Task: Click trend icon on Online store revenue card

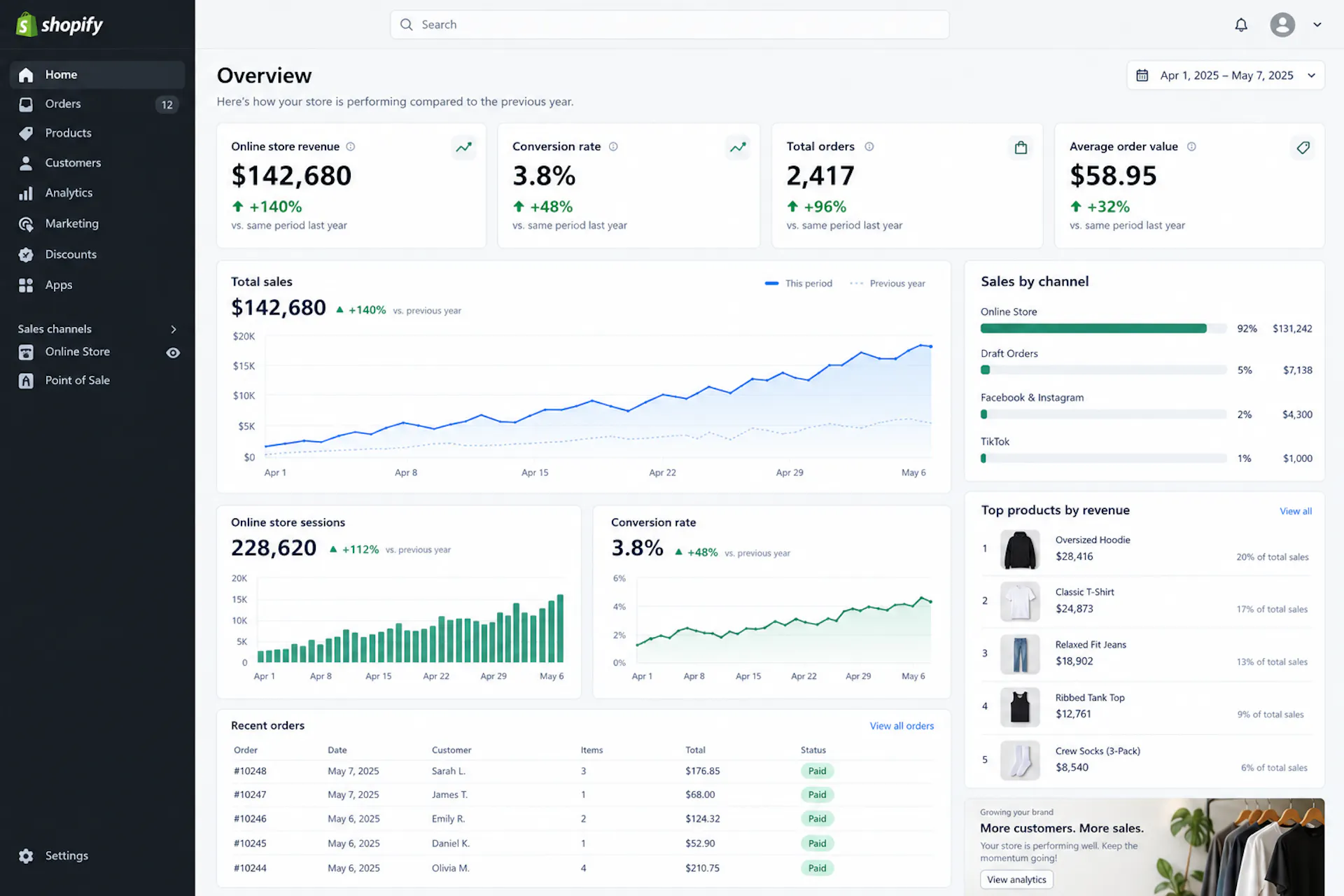Action: [463, 147]
